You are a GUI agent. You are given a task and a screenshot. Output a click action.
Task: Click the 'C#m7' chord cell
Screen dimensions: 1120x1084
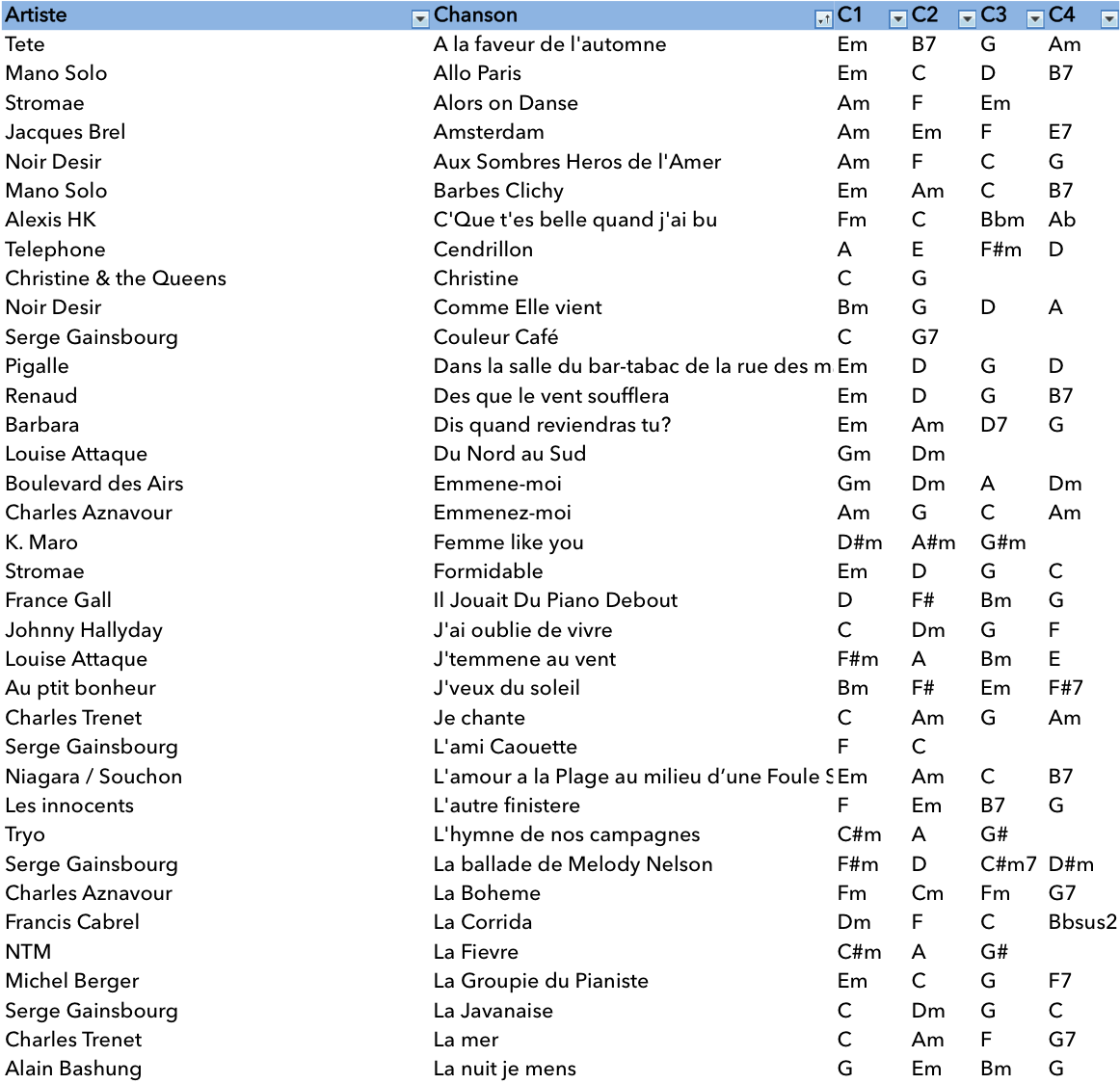click(x=1008, y=864)
